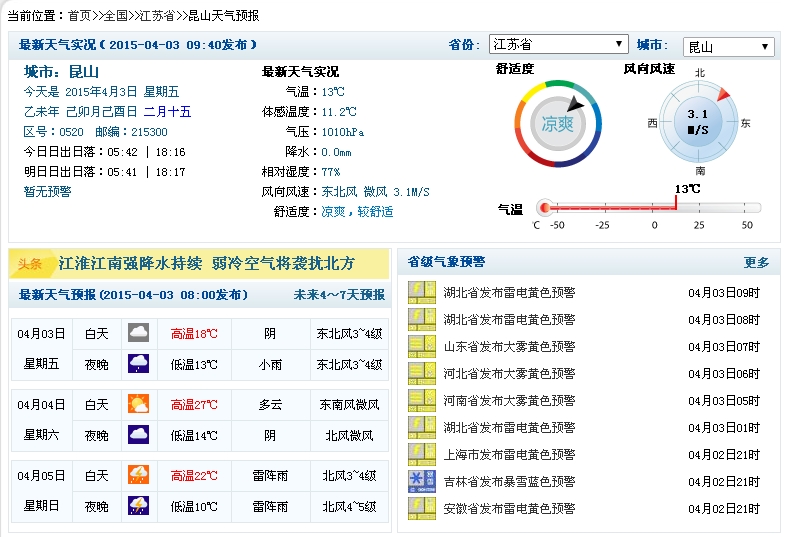792x537 pixels.
Task: Click the lunar date 二月十五
Action: (168, 112)
